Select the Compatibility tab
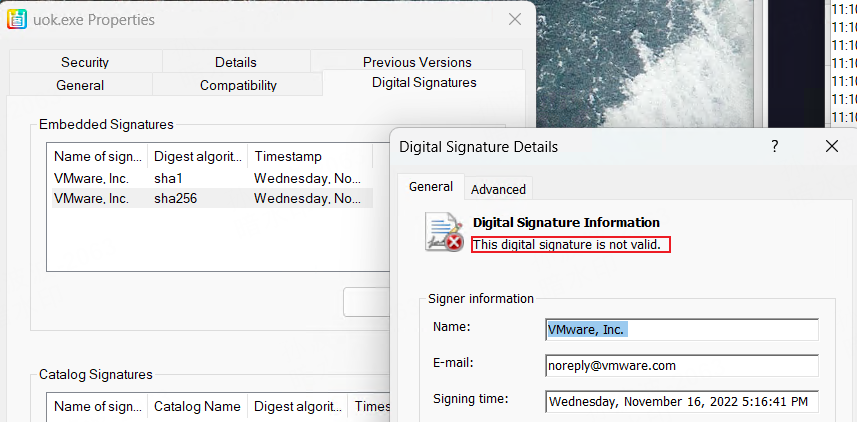Screen dimensions: 857x422 point(238,85)
